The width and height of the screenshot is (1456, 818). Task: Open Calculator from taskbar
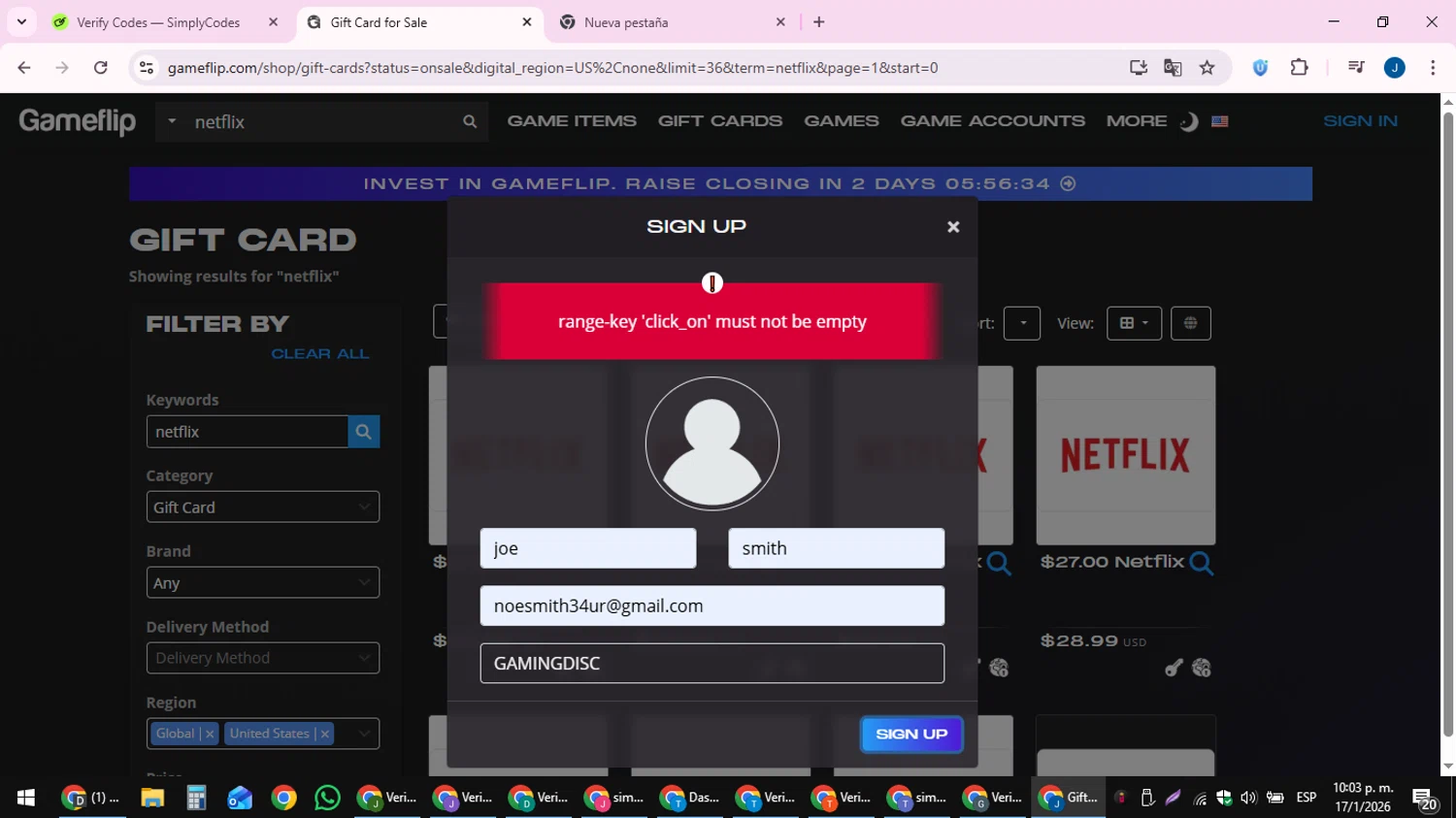pos(196,798)
